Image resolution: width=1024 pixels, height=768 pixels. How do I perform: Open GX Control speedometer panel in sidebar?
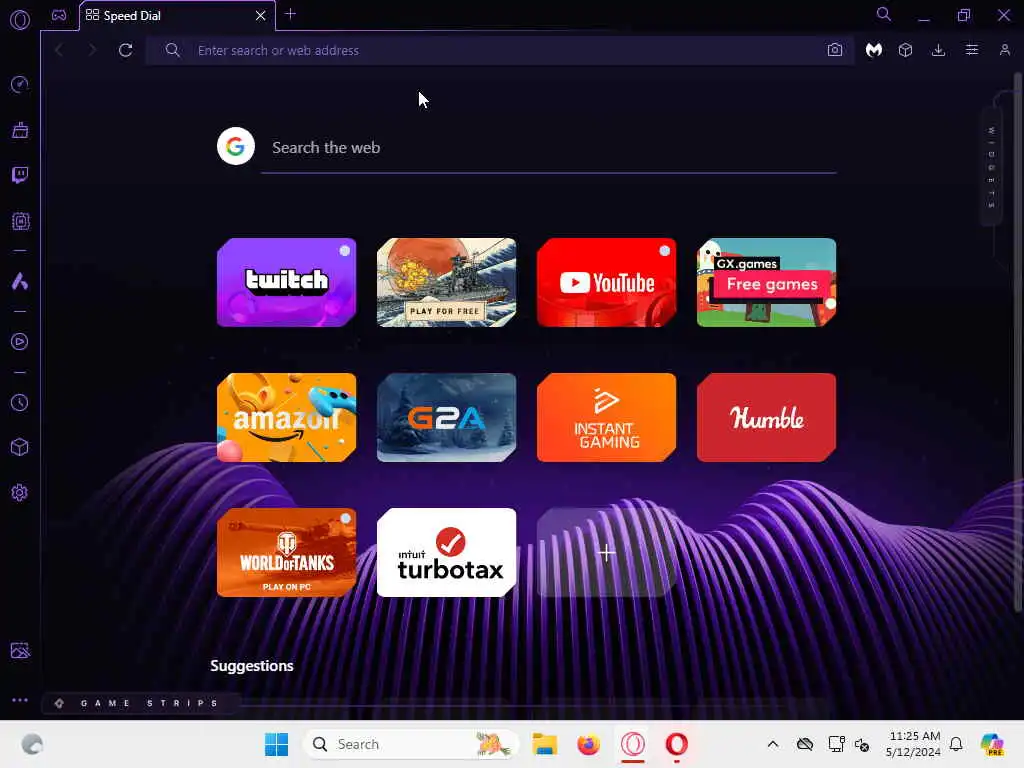(x=20, y=84)
